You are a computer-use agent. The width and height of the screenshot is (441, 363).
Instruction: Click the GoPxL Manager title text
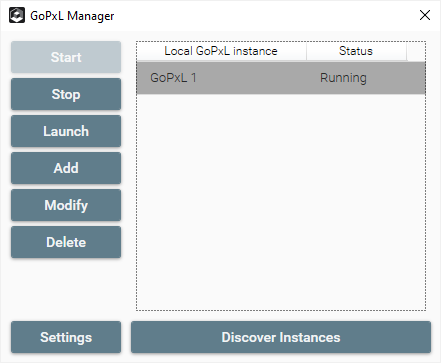[72, 16]
